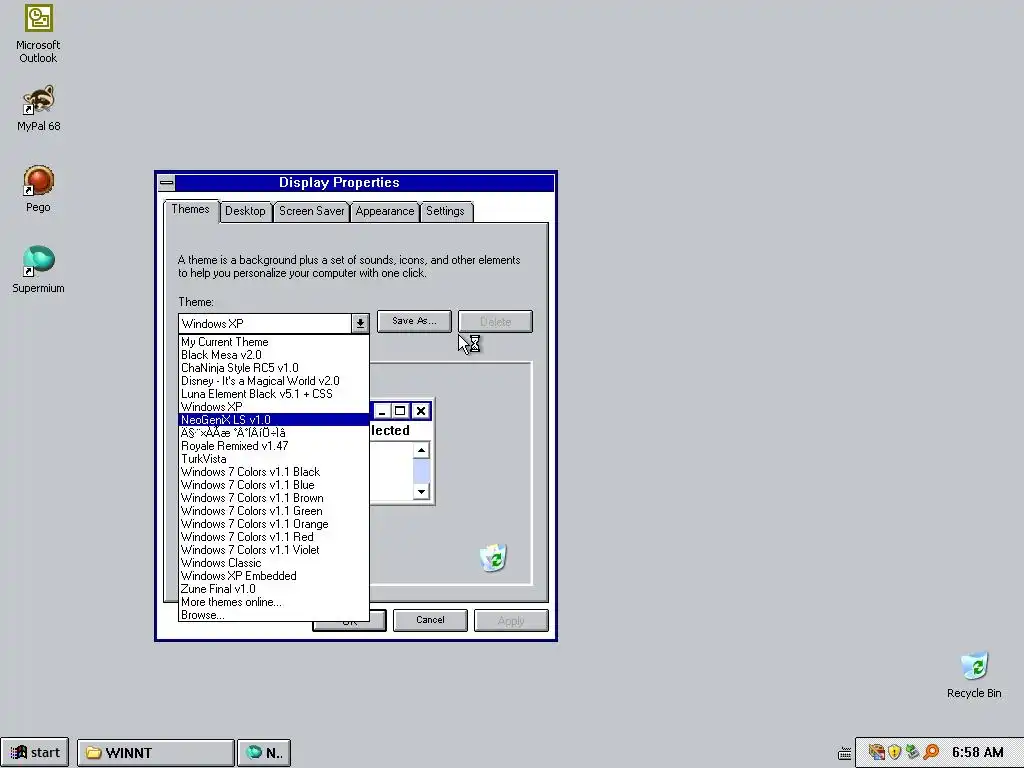
Task: Click the preview window close X
Action: point(421,411)
